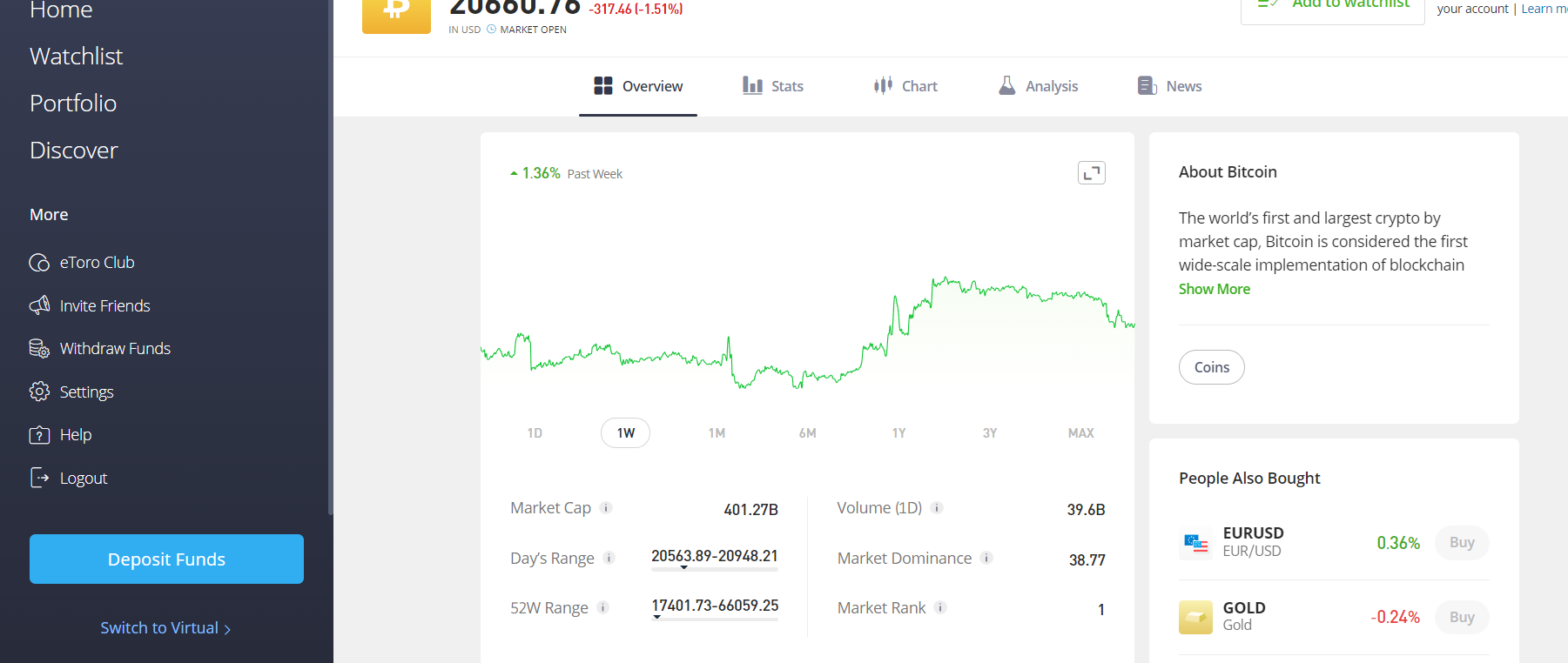Click the 52W Range slider bar
The width and height of the screenshot is (1568, 663).
pos(715,619)
